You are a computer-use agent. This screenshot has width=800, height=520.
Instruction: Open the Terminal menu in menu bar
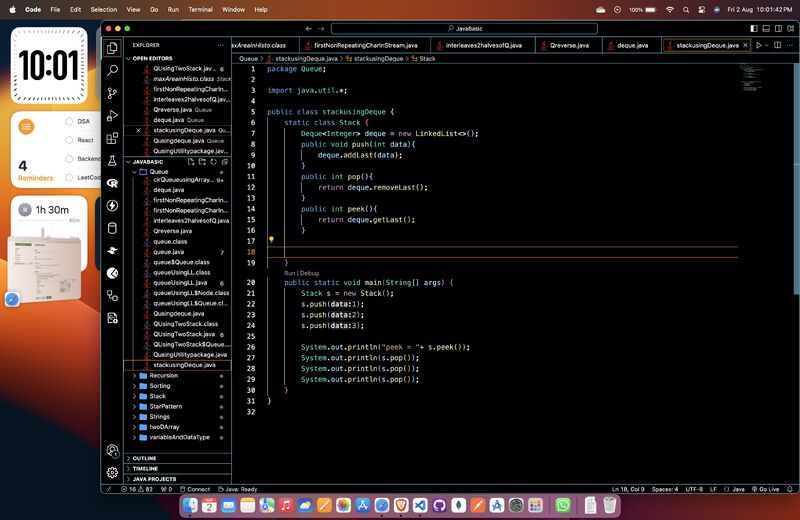point(200,9)
